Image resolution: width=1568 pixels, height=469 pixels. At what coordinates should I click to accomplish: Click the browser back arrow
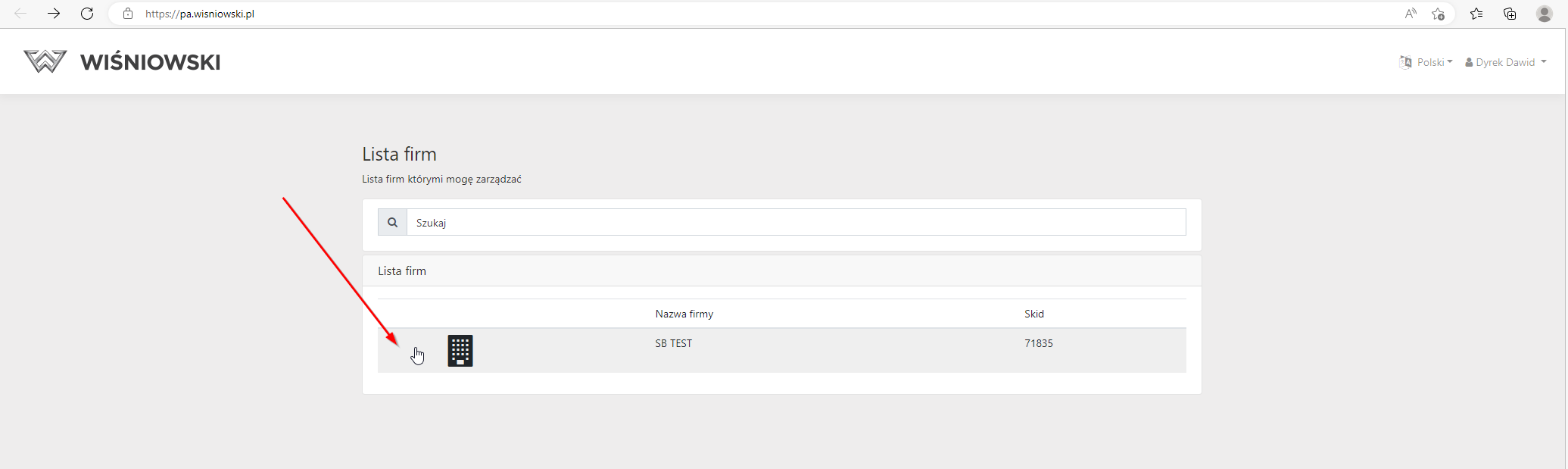point(20,14)
